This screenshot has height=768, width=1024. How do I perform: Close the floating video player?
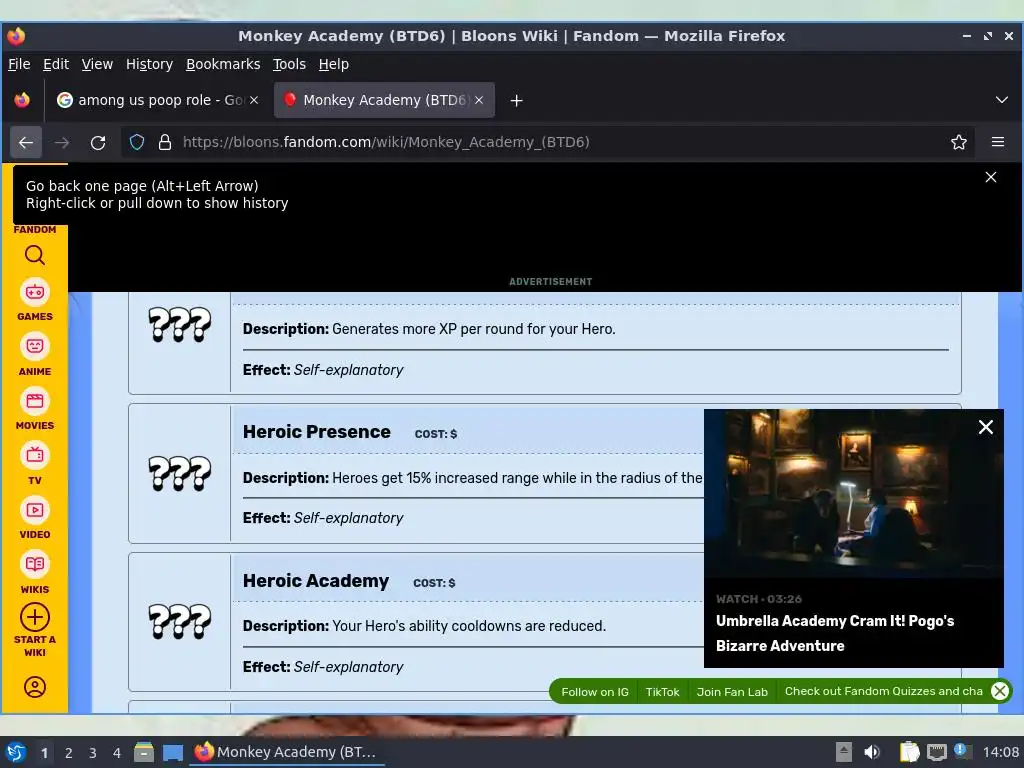click(985, 427)
